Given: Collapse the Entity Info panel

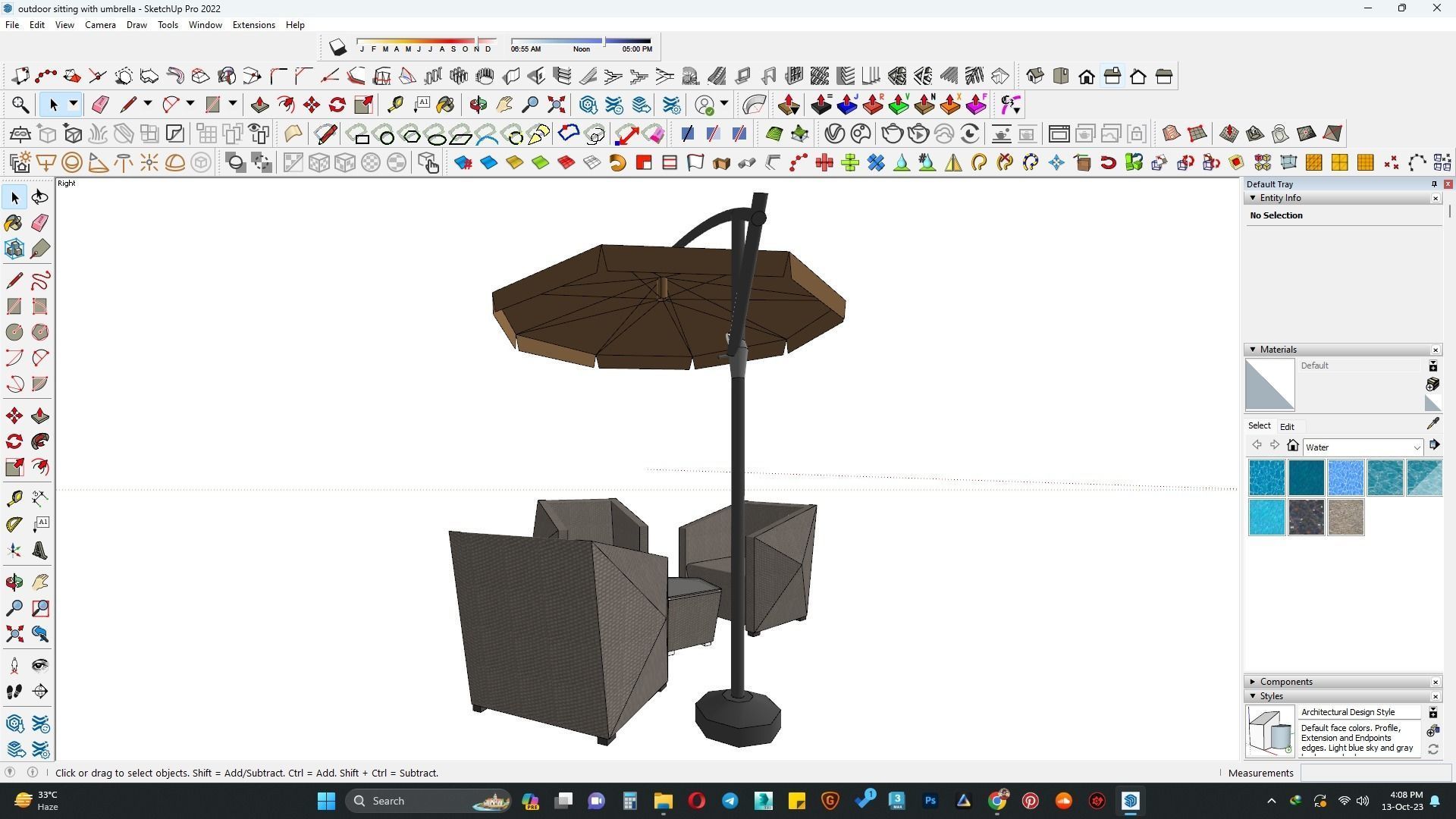Looking at the screenshot, I should pos(1253,198).
